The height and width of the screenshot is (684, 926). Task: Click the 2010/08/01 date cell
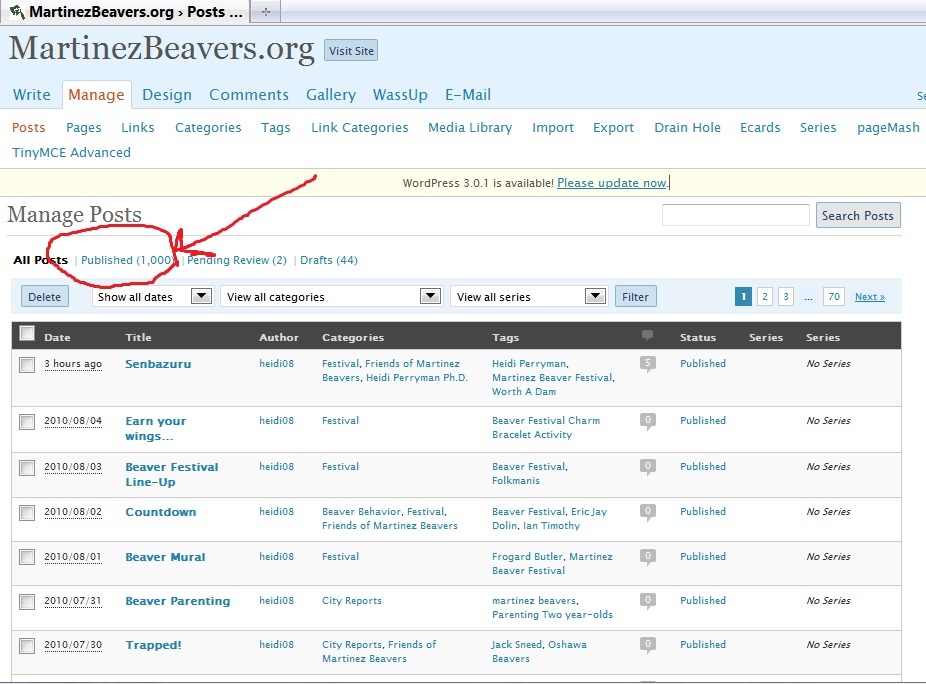click(73, 556)
